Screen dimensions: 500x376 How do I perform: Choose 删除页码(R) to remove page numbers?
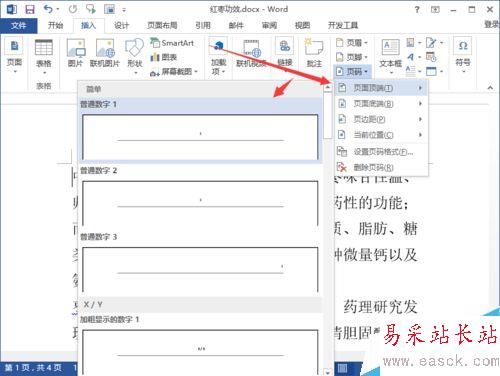[x=381, y=167]
